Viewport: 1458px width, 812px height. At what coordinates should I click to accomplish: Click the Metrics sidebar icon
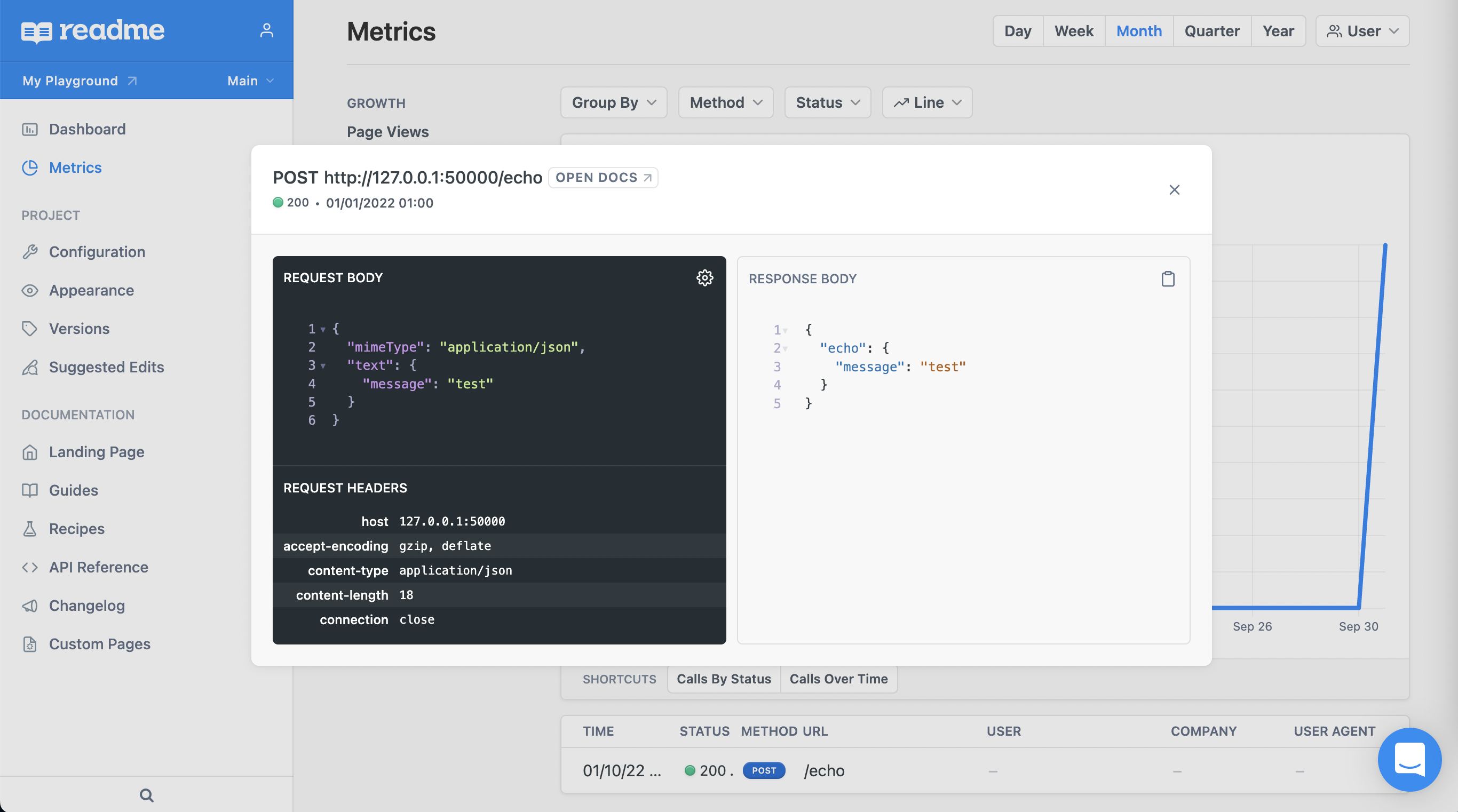click(31, 167)
